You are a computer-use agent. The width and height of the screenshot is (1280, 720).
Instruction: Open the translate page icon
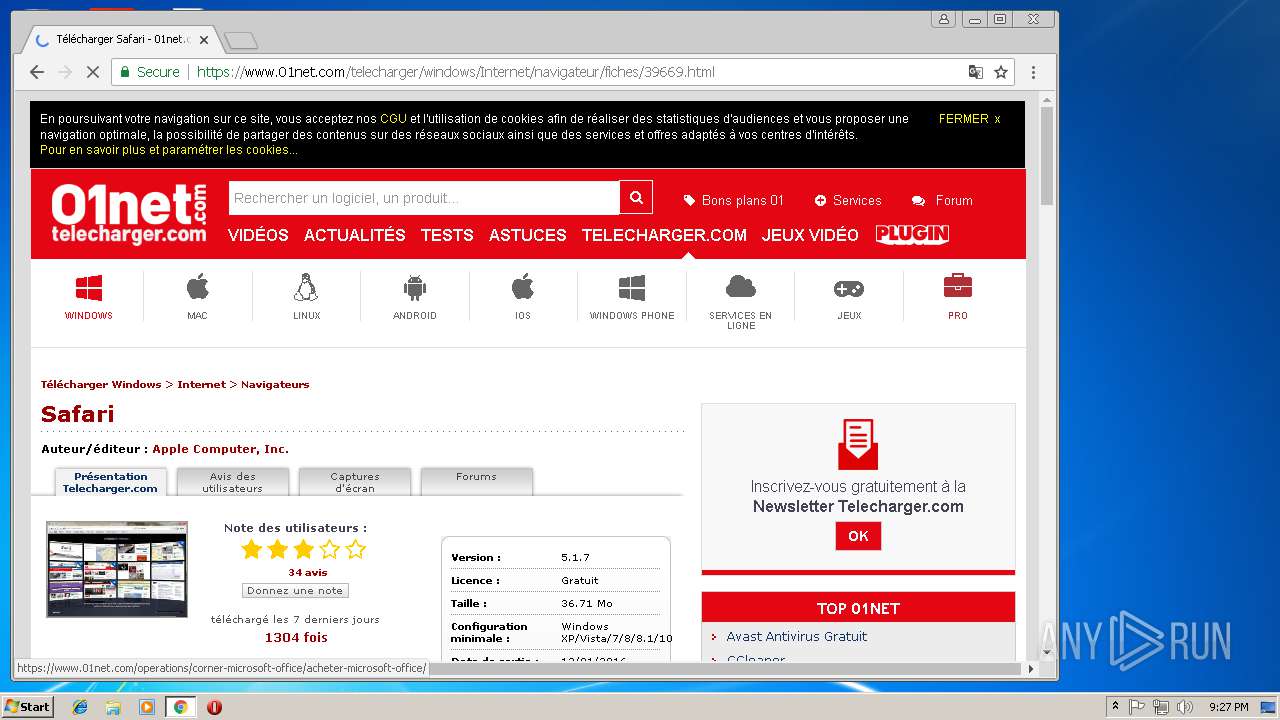pos(975,72)
